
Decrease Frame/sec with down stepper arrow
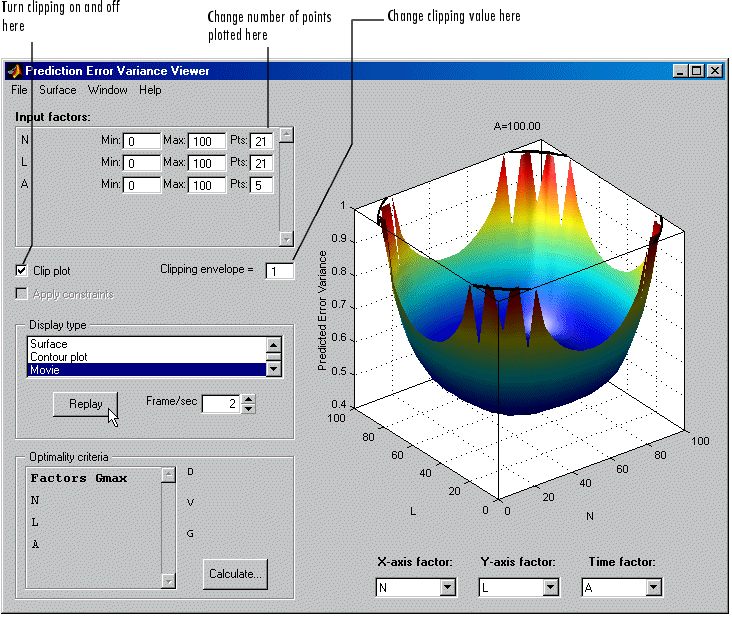(x=249, y=409)
